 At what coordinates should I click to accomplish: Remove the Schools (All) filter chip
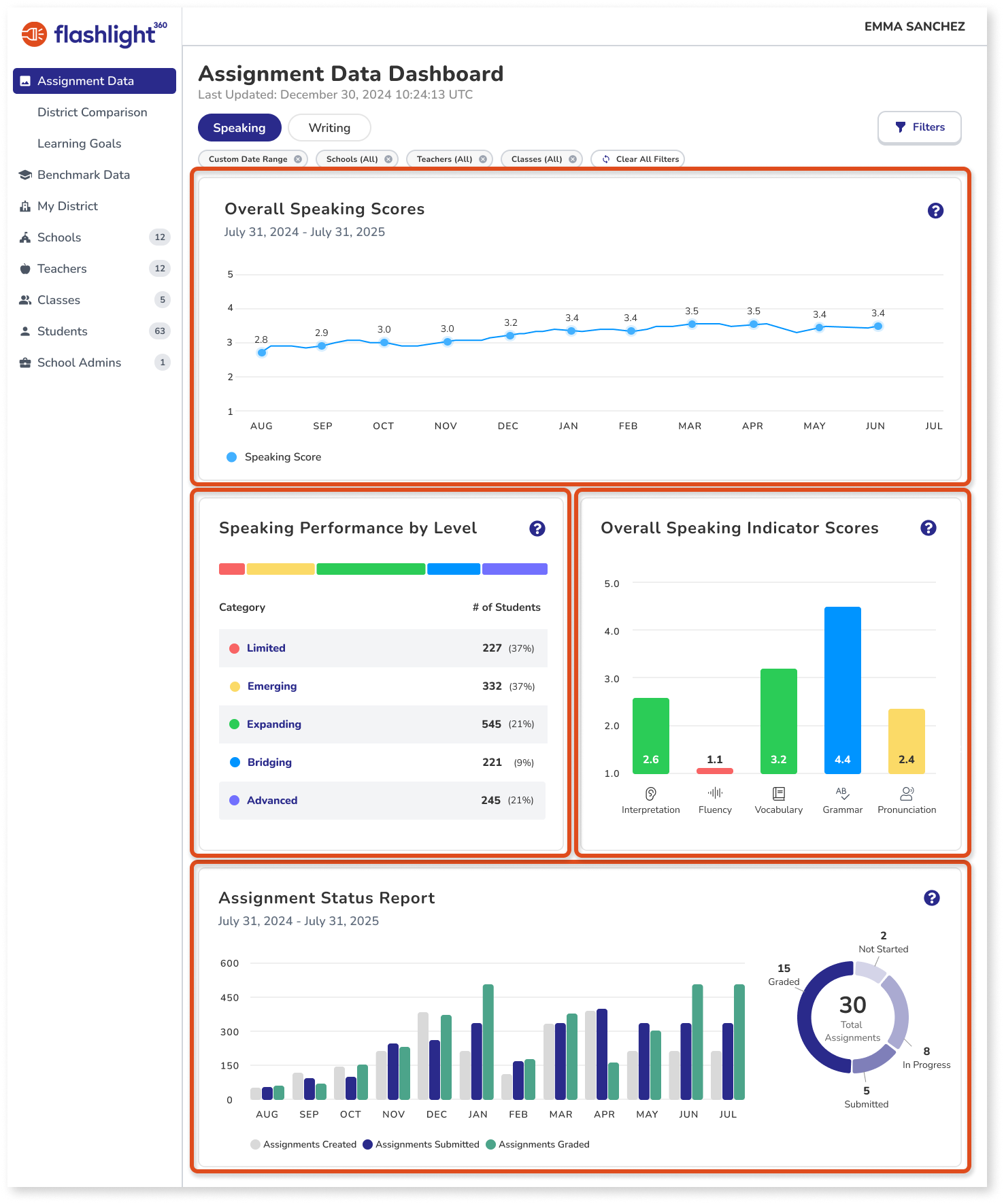pyautogui.click(x=388, y=159)
